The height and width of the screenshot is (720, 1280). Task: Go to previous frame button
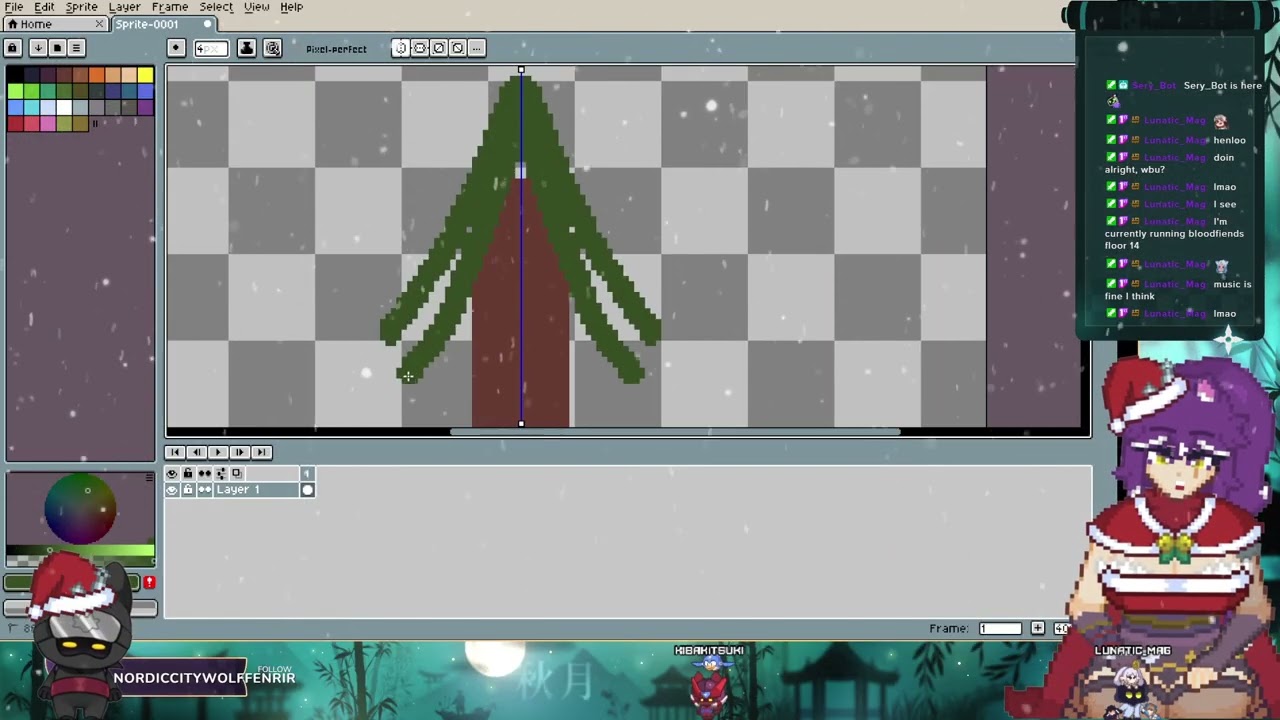196,452
